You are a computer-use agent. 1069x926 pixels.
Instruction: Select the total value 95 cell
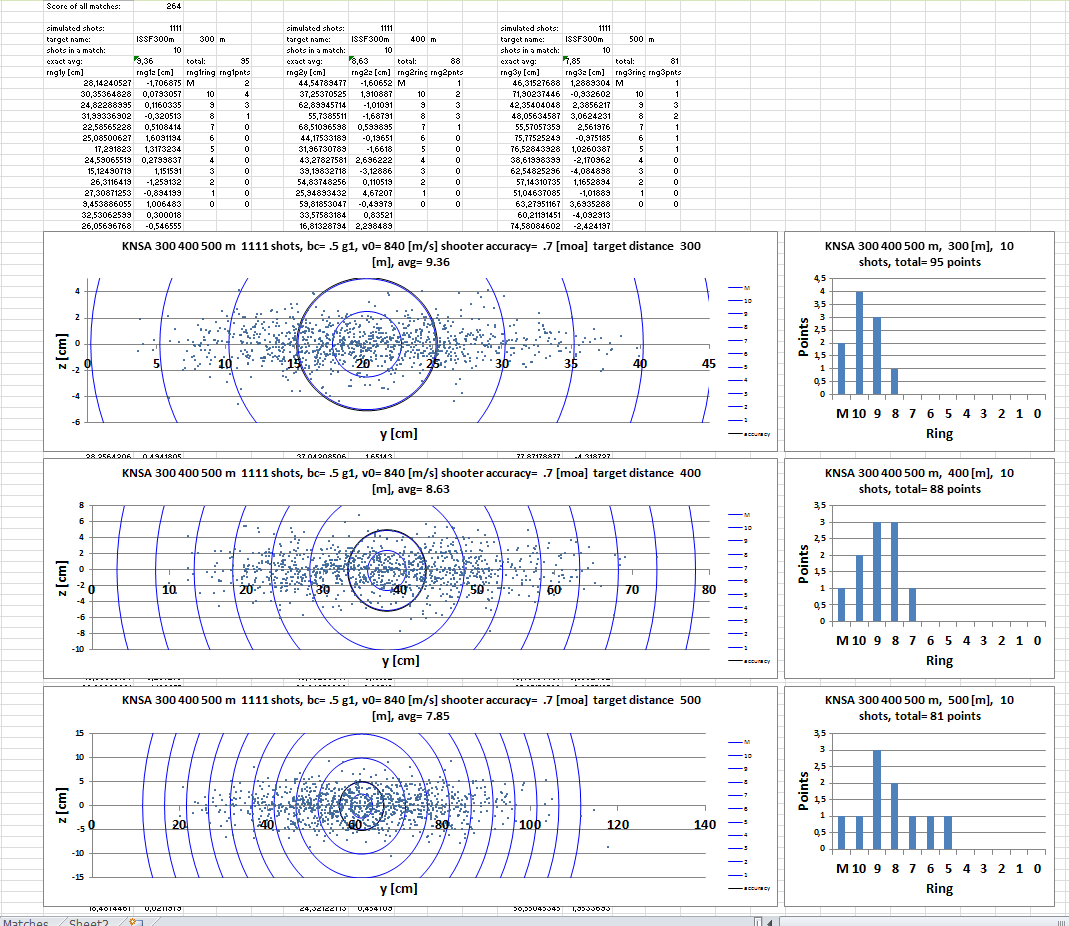235,61
